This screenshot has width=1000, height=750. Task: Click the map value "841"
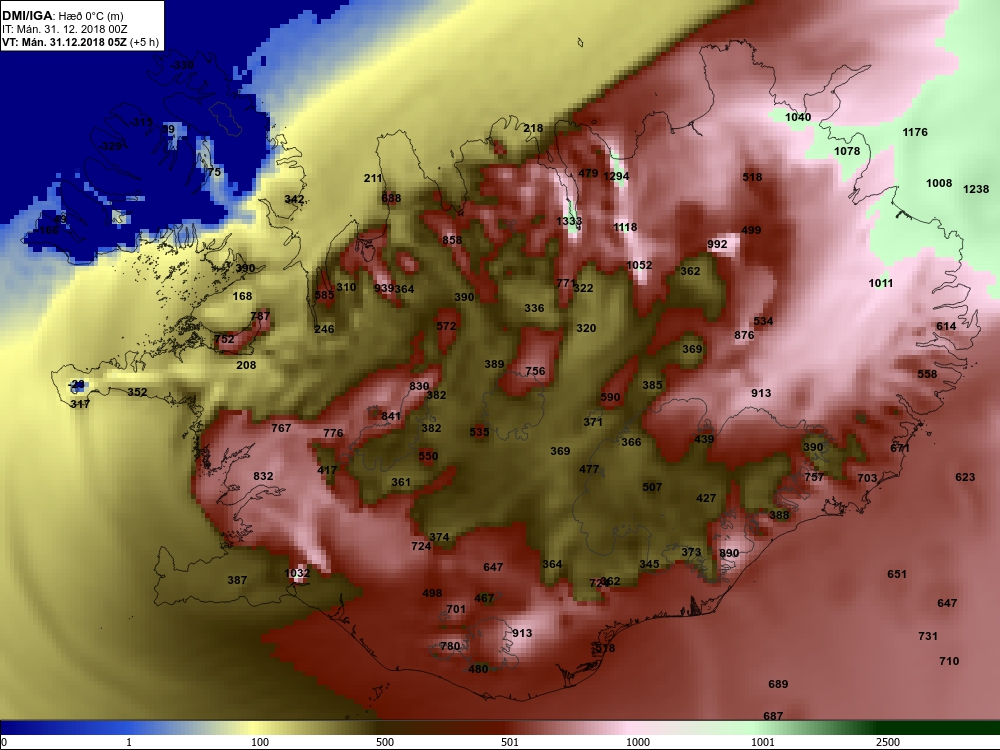coord(391,416)
